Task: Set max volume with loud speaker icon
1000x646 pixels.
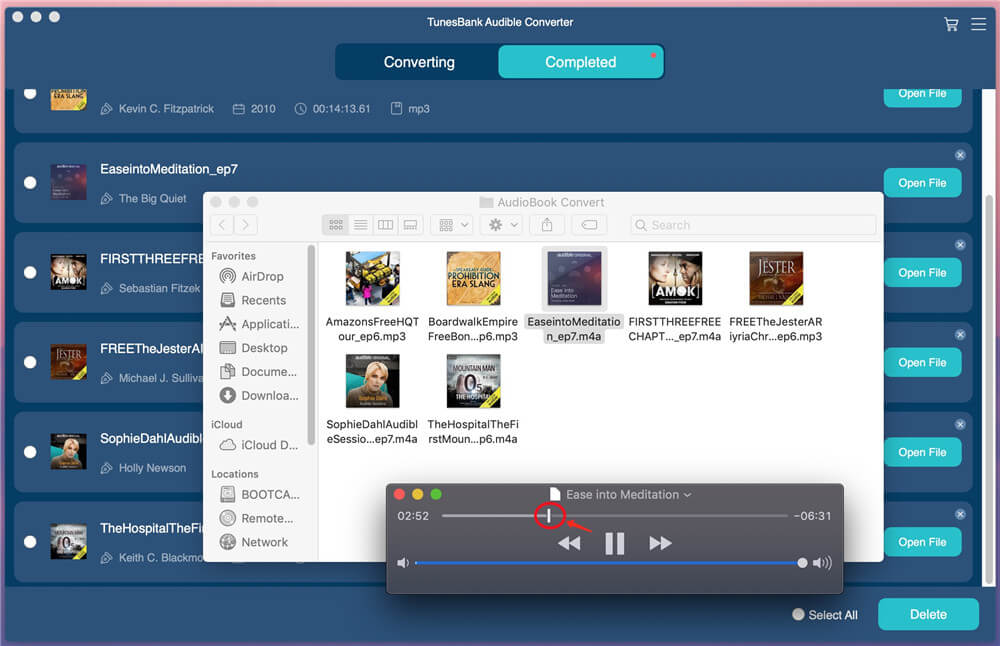Action: click(x=822, y=563)
